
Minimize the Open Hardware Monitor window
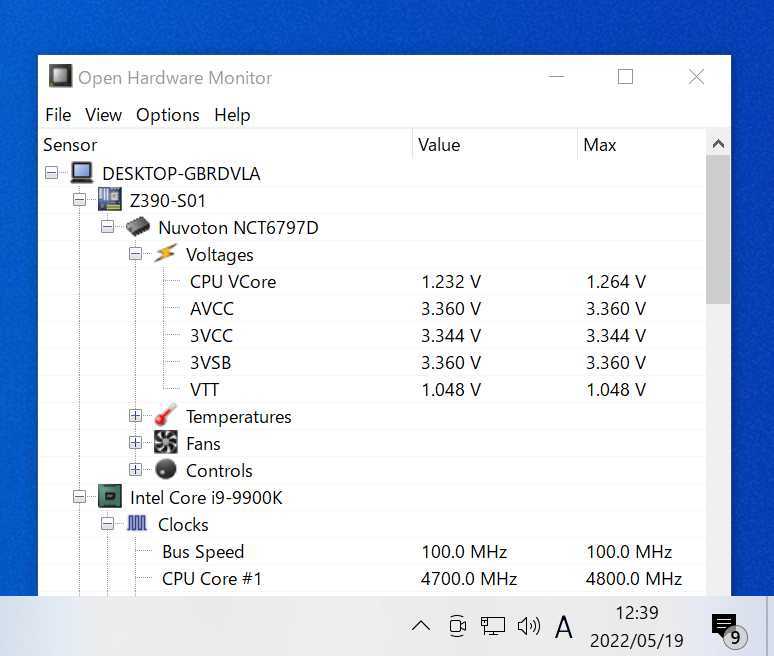click(x=556, y=77)
